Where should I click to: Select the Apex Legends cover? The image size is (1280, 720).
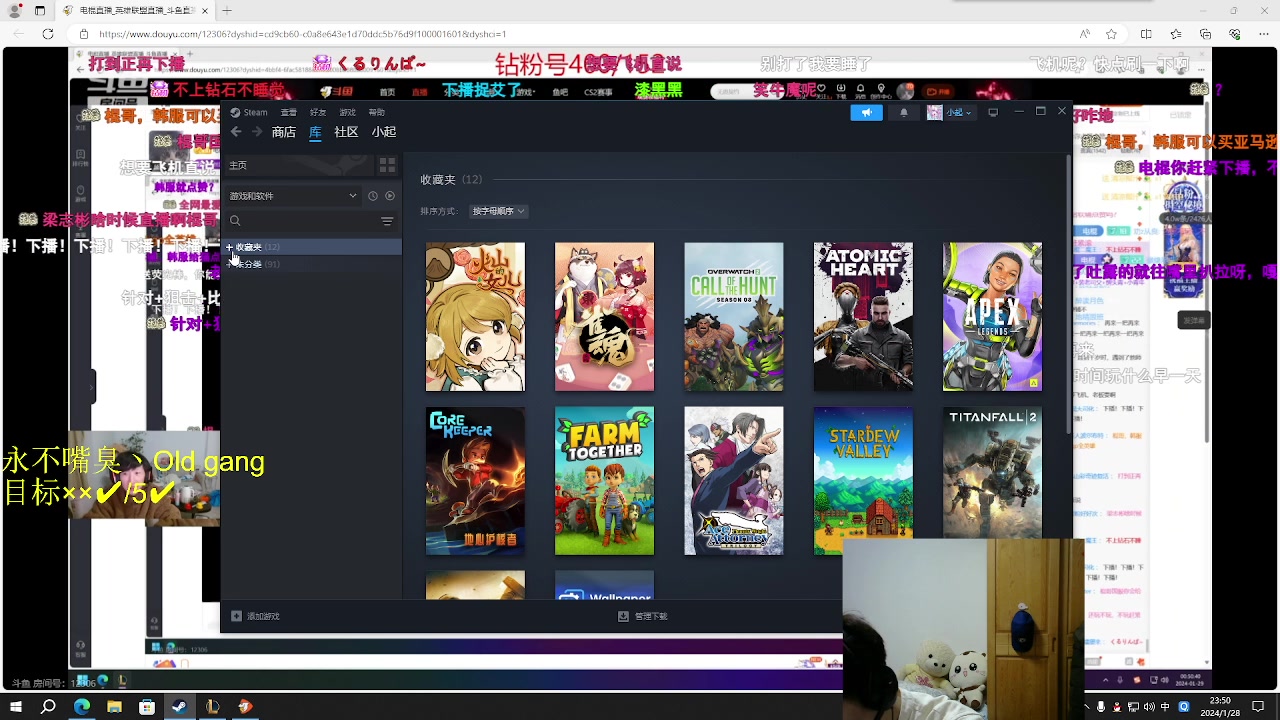[992, 316]
